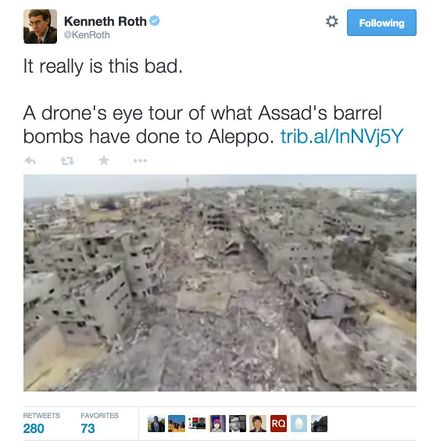
Task: Click the first retweeter avatar
Action: point(156,424)
